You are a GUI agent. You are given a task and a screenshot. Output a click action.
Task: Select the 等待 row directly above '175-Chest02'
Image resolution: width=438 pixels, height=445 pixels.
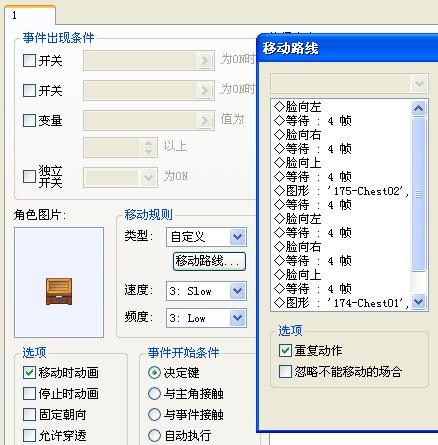point(341,177)
